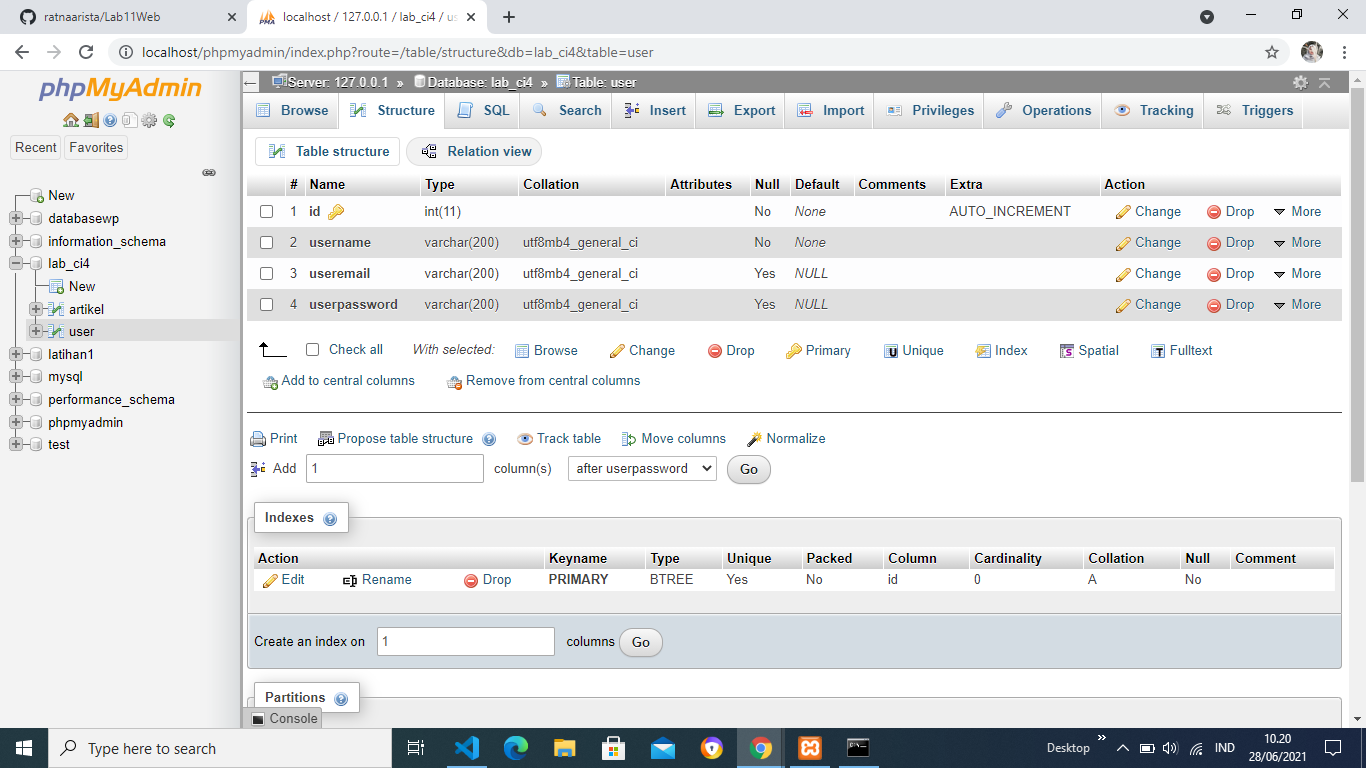
Task: Expand the mysql database in the sidebar
Action: 14,376
